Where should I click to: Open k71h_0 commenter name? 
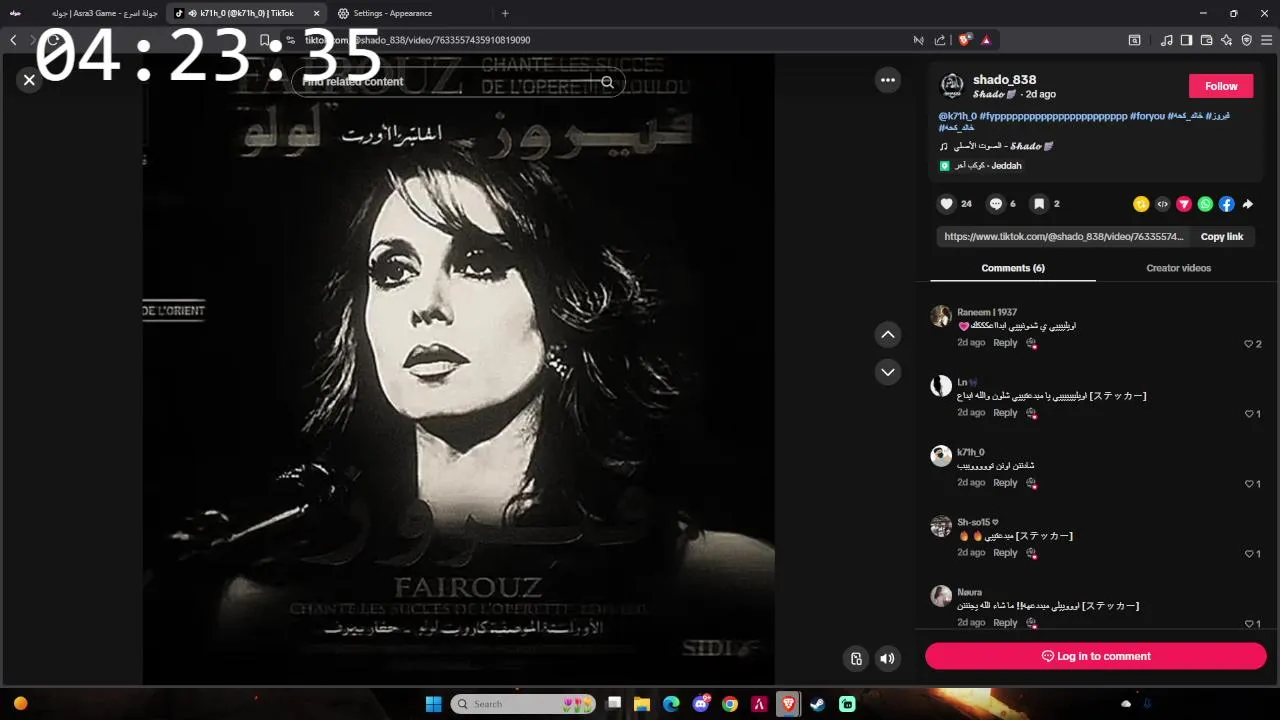[x=970, y=452]
